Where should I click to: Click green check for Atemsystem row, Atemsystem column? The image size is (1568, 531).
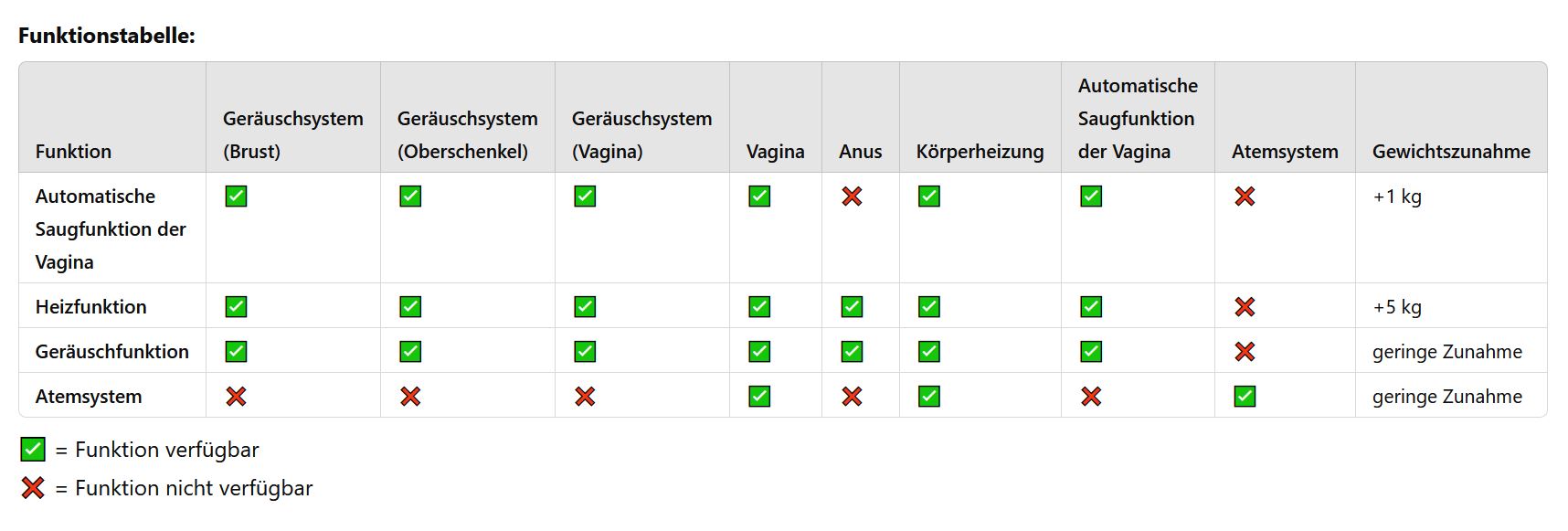[x=1245, y=397]
